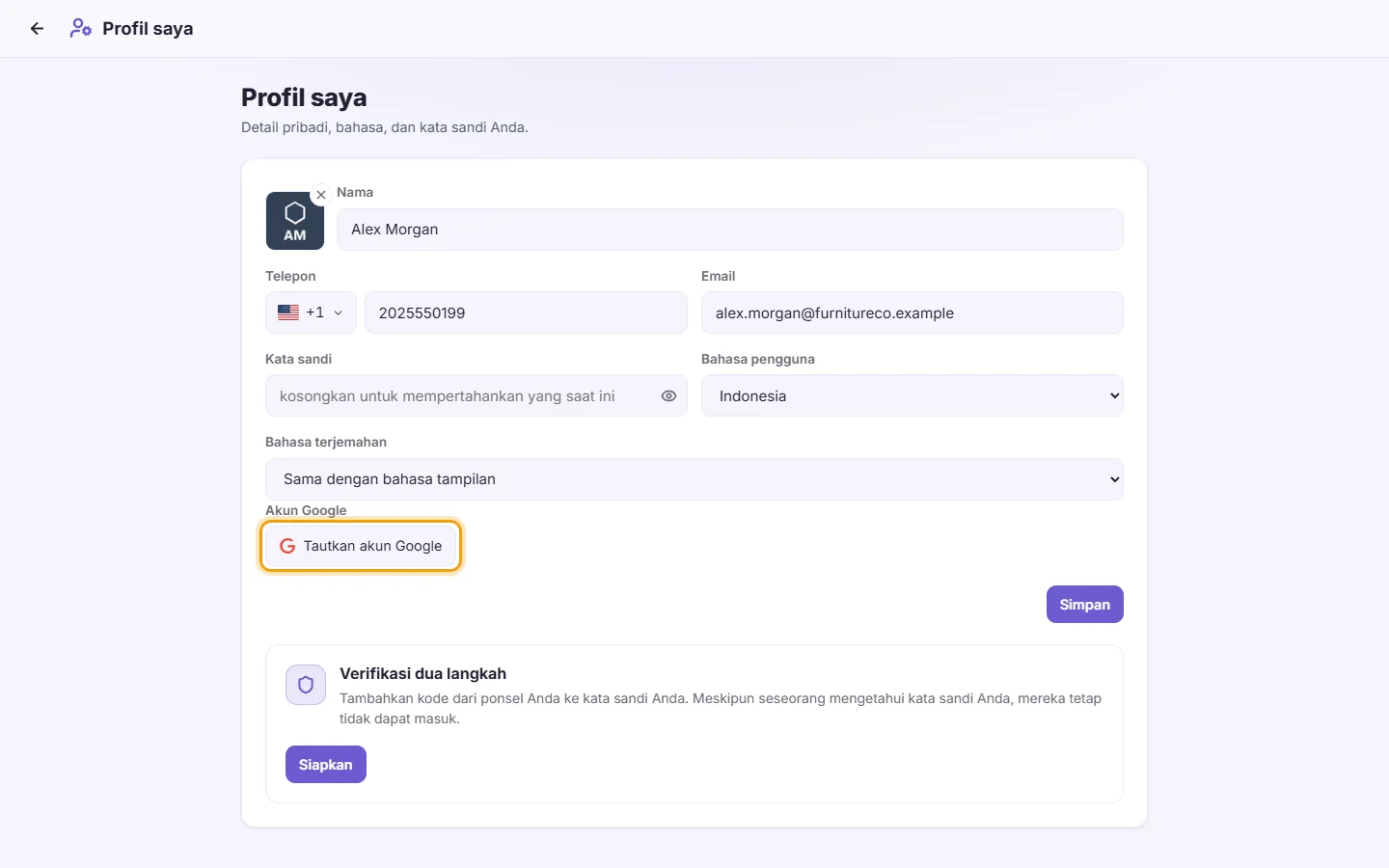
Task: Click the Profil saya header title
Action: [x=148, y=29]
